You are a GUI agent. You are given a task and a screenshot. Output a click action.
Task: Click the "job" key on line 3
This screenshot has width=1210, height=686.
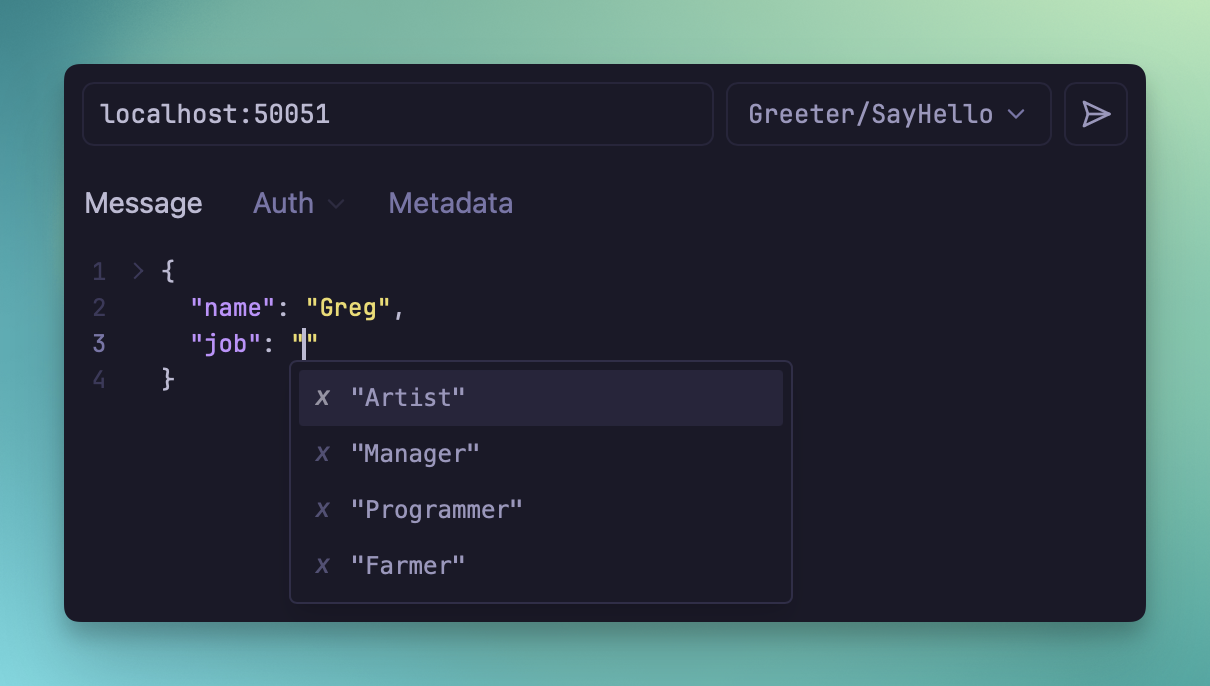pyautogui.click(x=226, y=344)
